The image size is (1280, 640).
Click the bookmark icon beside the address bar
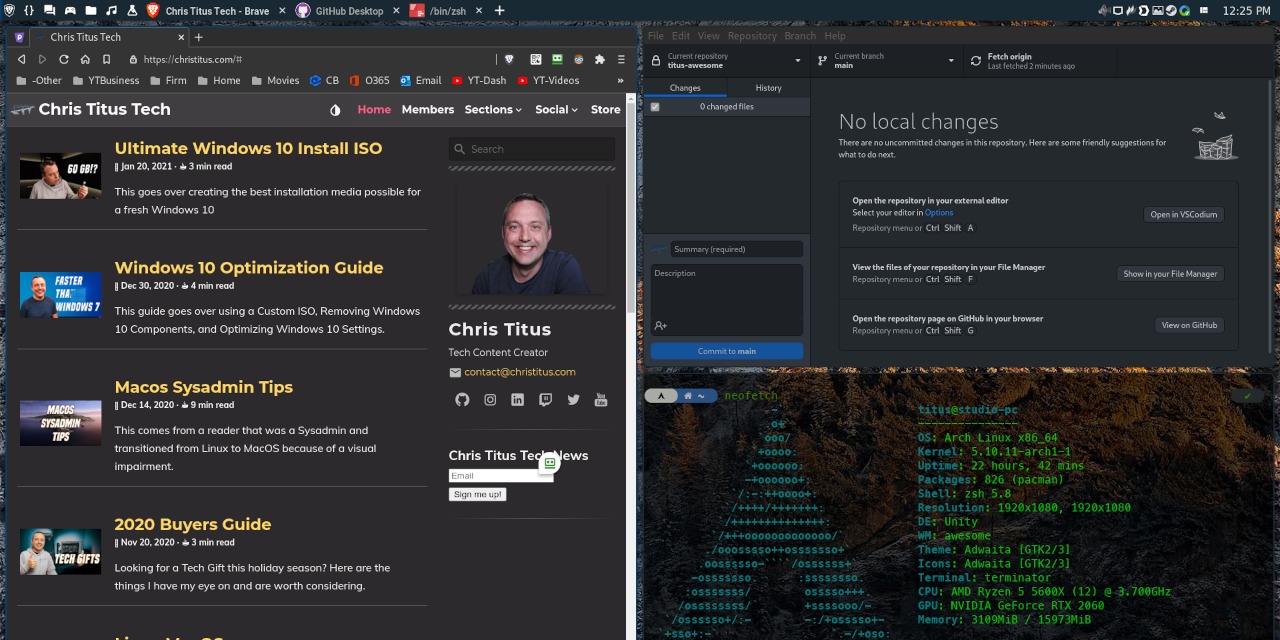[x=106, y=59]
